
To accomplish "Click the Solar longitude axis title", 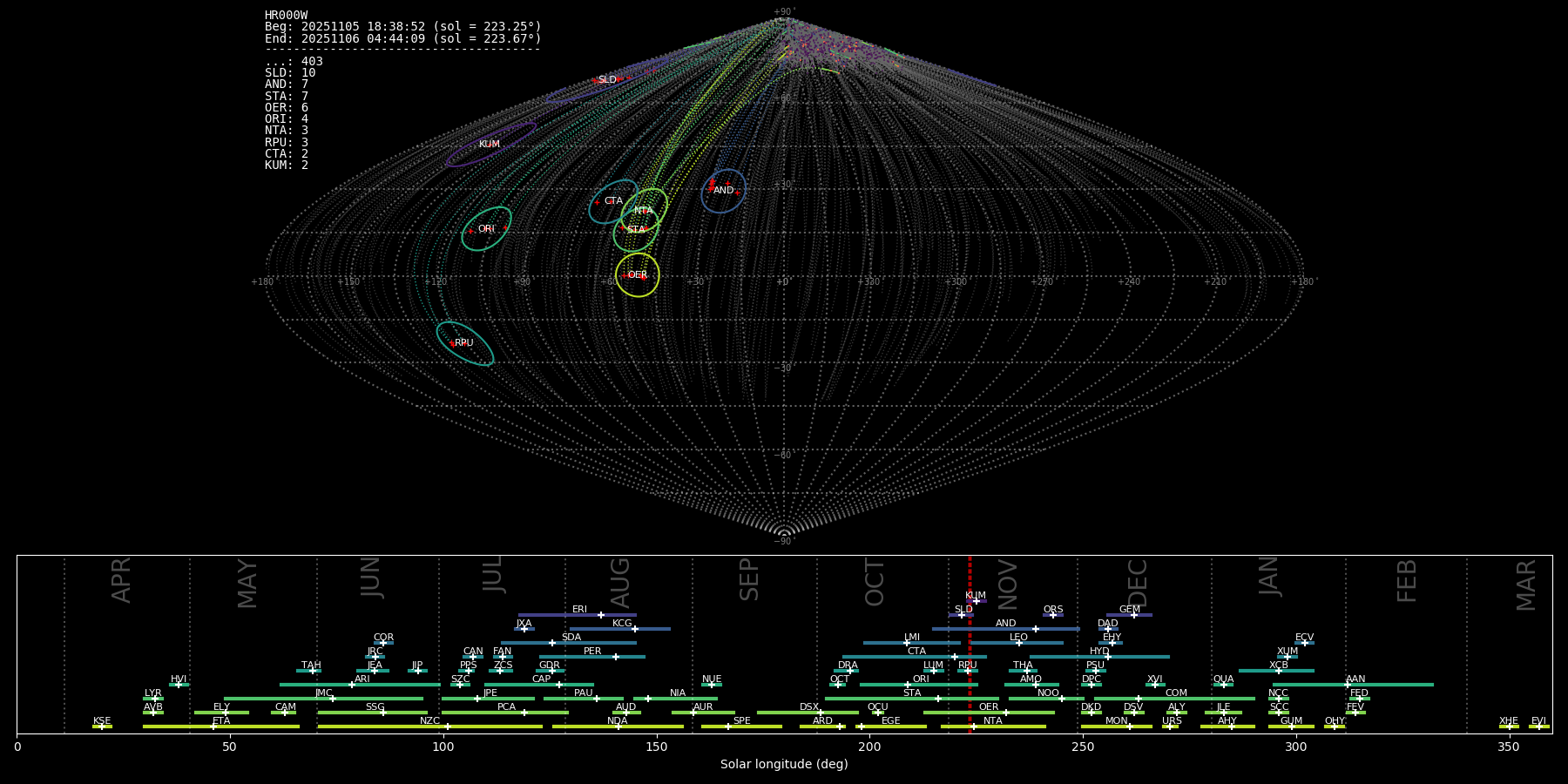I will pos(784,765).
